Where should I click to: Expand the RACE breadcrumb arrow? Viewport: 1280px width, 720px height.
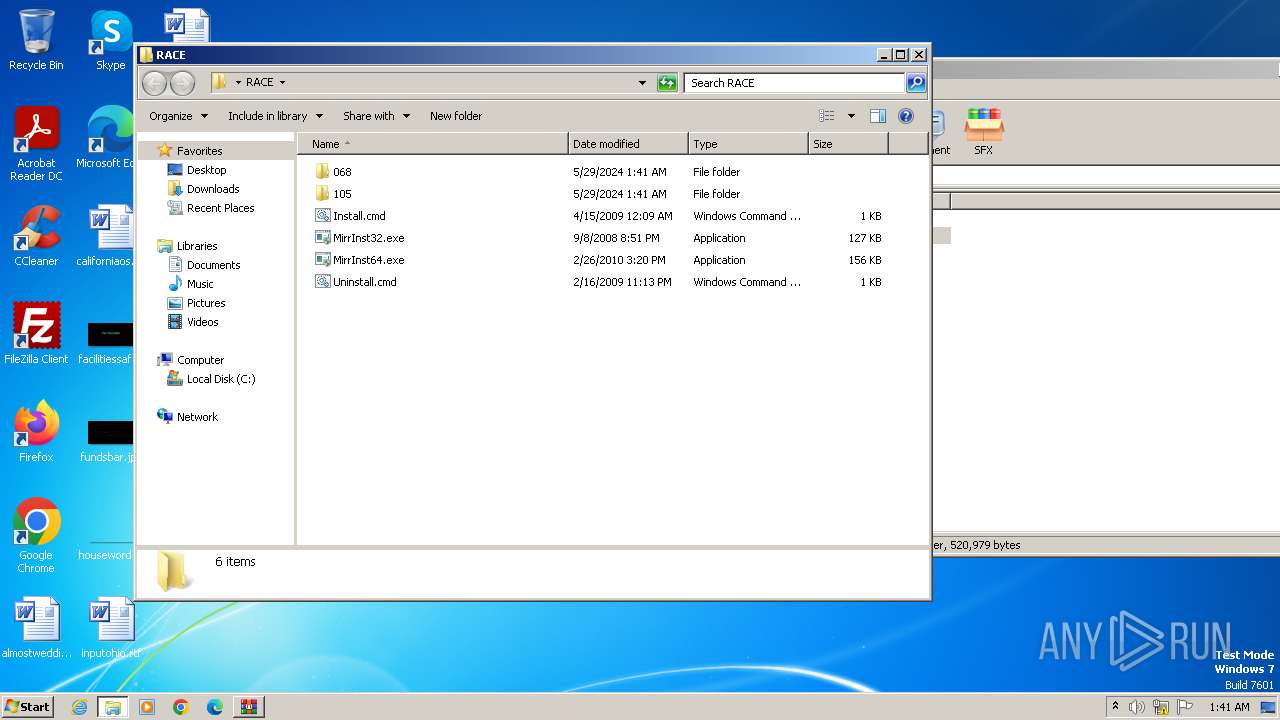click(282, 83)
